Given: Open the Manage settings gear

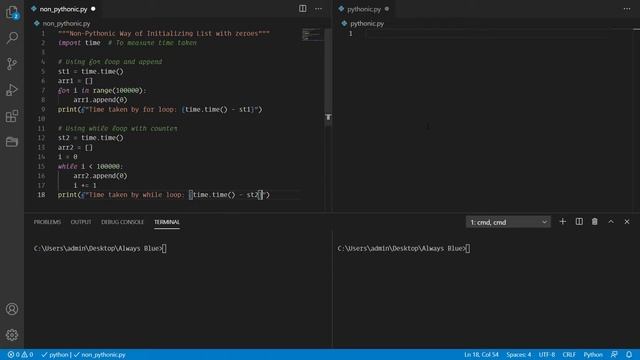Looking at the screenshot, I should [12, 335].
